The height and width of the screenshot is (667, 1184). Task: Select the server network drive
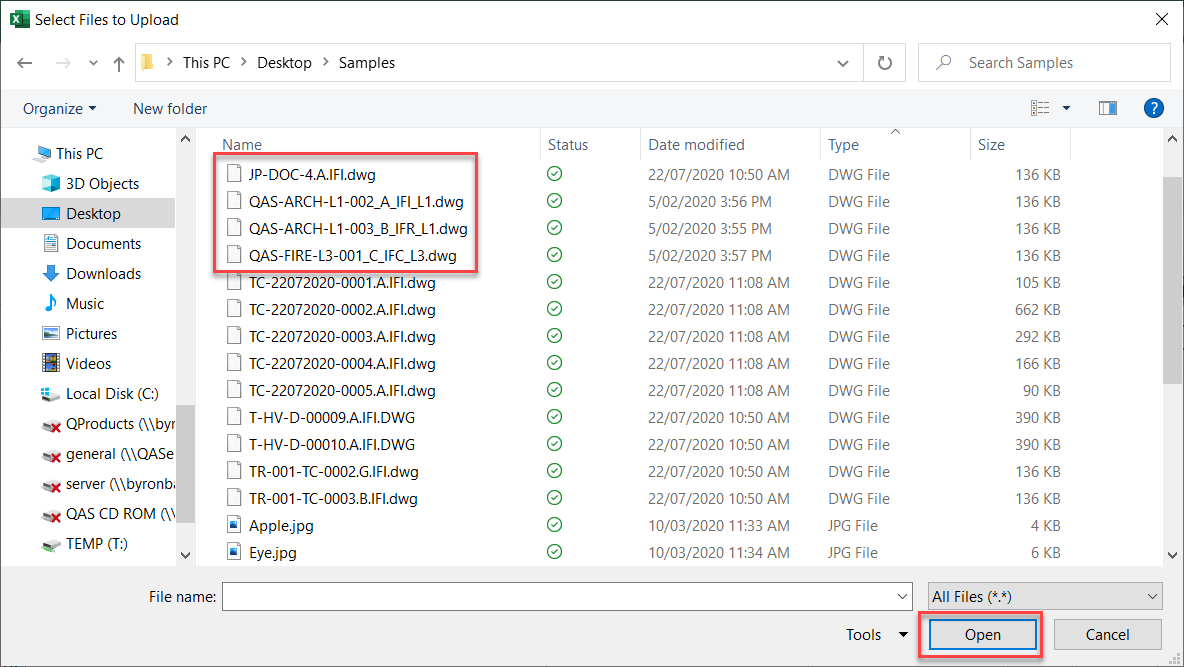[108, 484]
